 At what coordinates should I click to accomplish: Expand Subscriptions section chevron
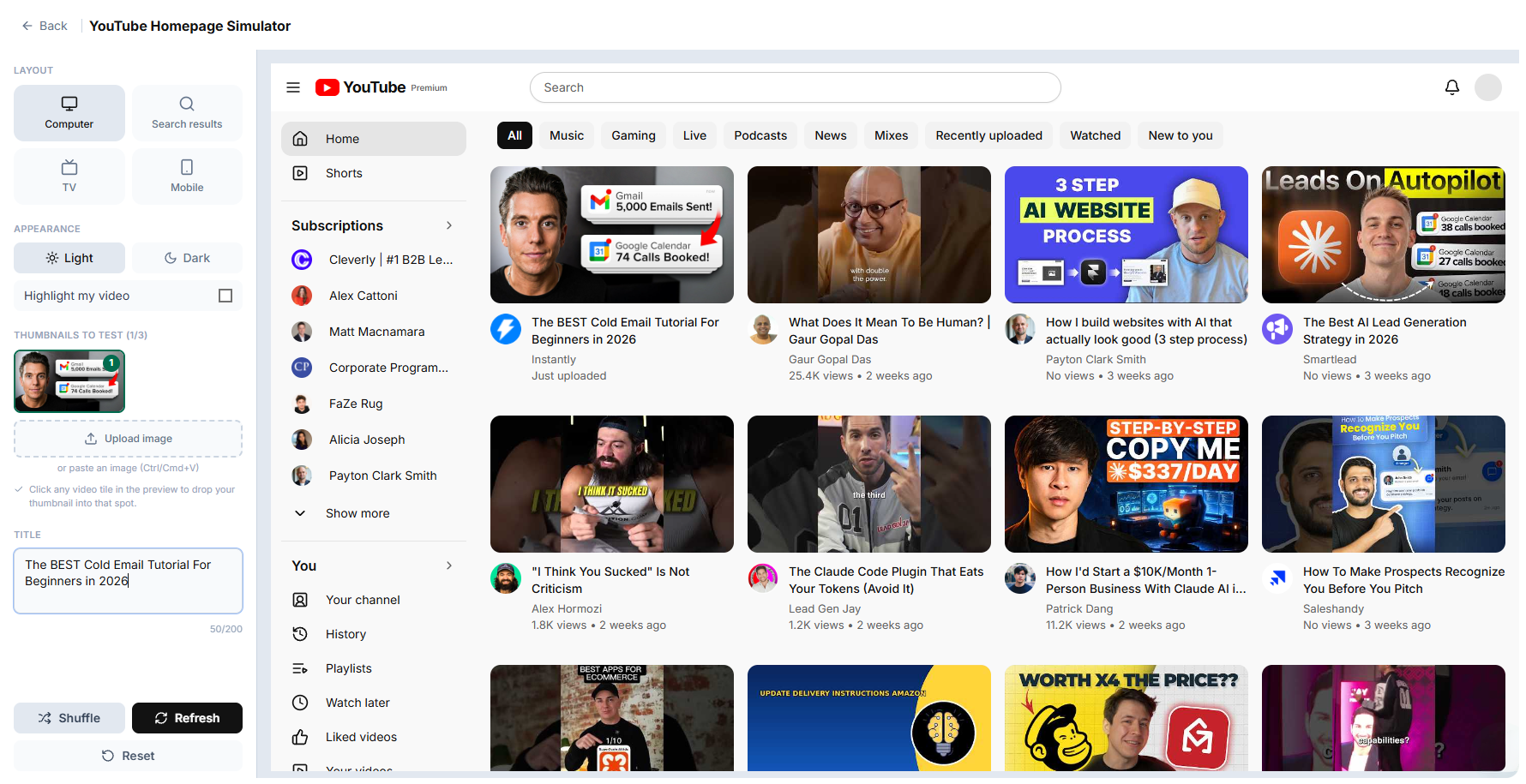click(x=449, y=225)
